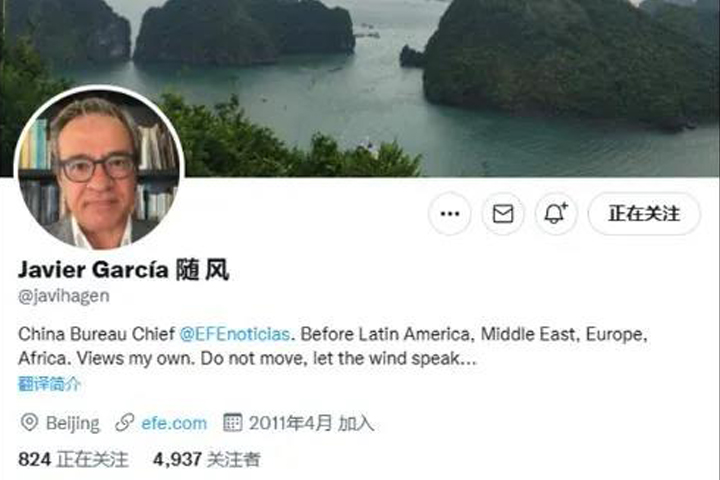Click the Javier García 随风 display name
Screen dimensions: 720x480
pos(124,270)
